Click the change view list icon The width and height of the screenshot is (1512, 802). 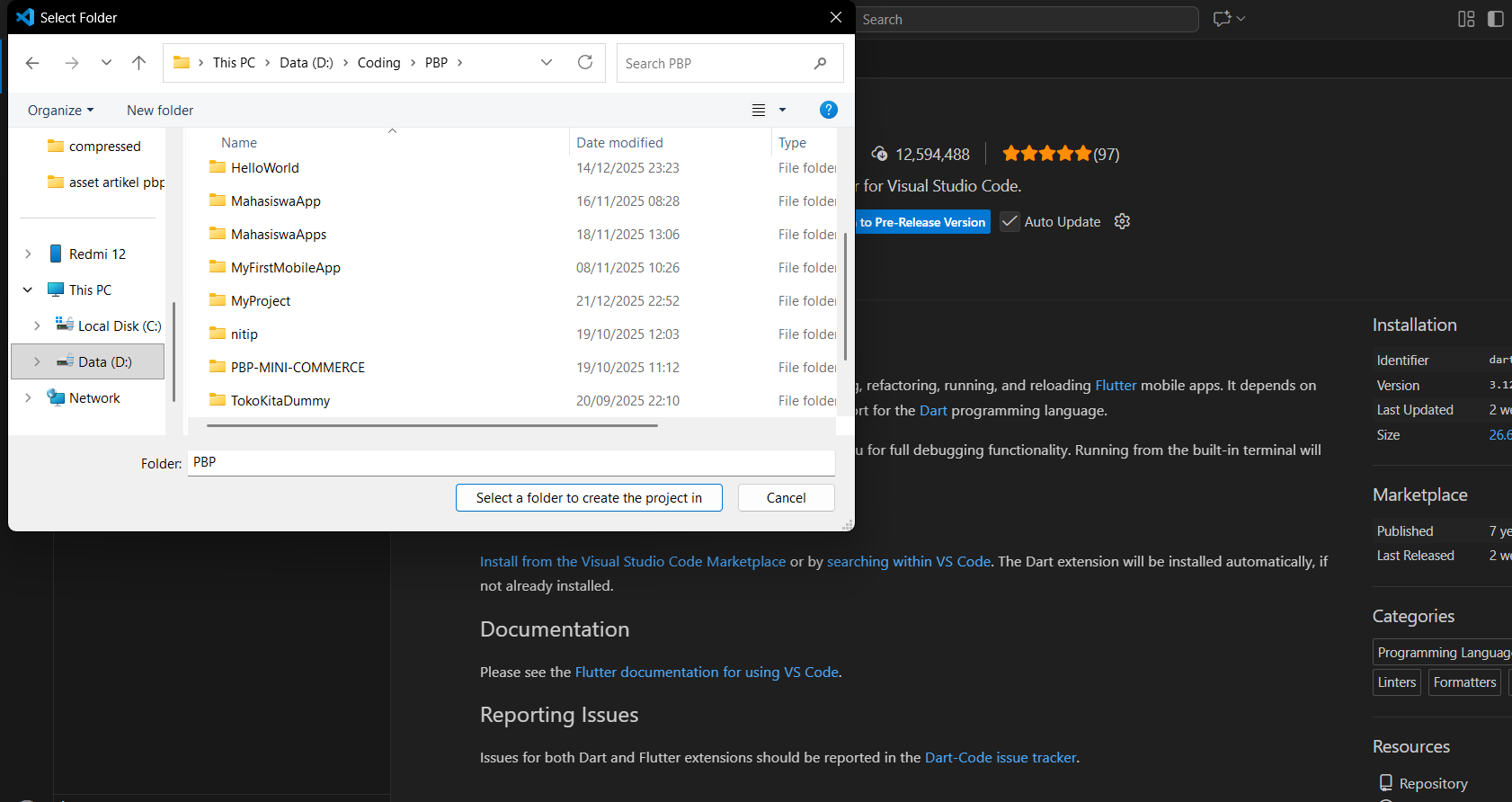click(759, 110)
